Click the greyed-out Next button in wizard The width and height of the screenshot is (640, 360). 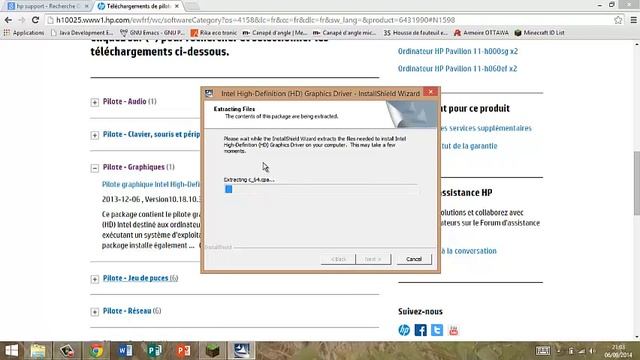tap(373, 259)
